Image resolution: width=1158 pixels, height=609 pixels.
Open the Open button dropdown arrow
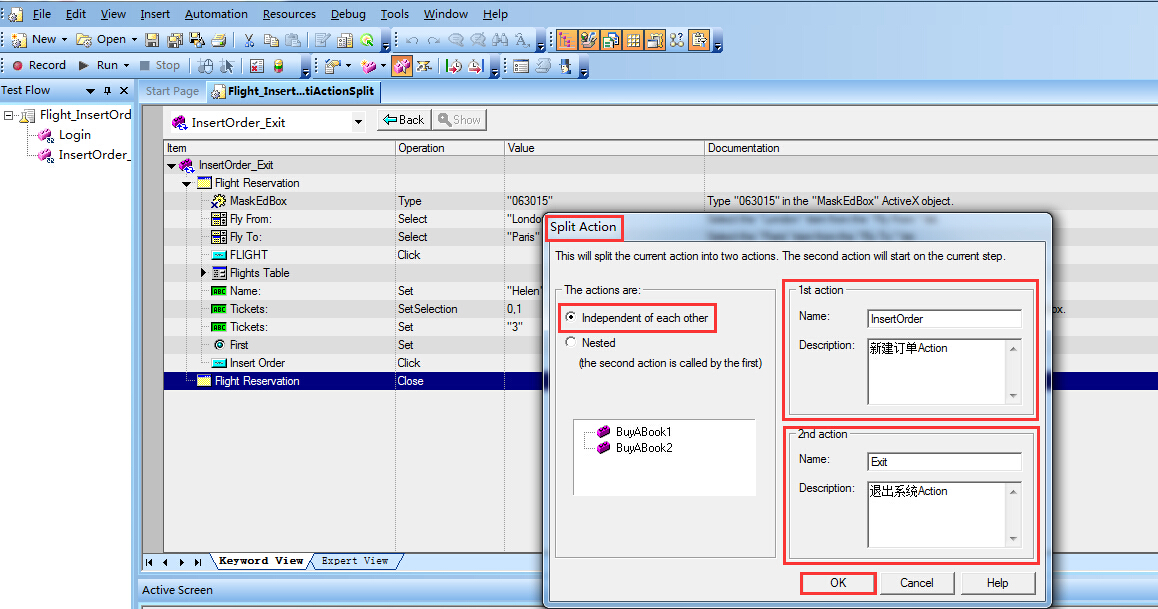(134, 39)
